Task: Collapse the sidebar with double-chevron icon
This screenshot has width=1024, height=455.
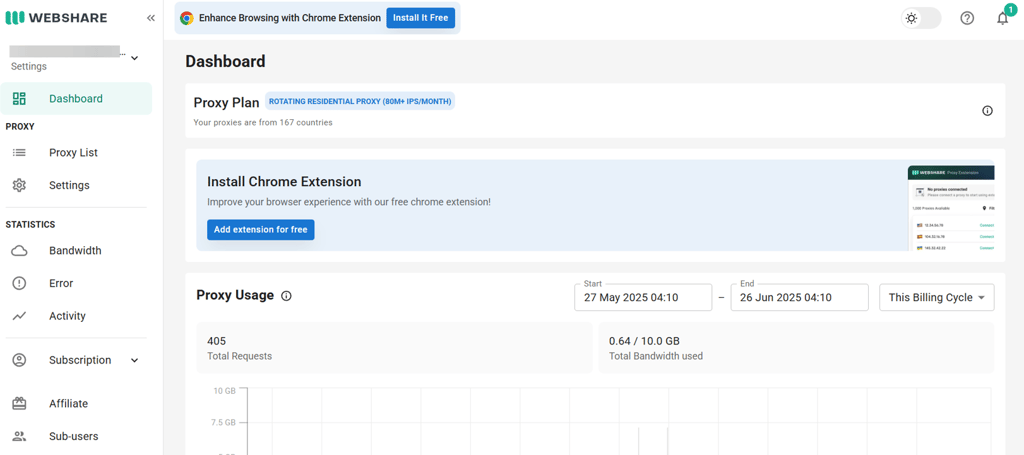Action: tap(151, 18)
